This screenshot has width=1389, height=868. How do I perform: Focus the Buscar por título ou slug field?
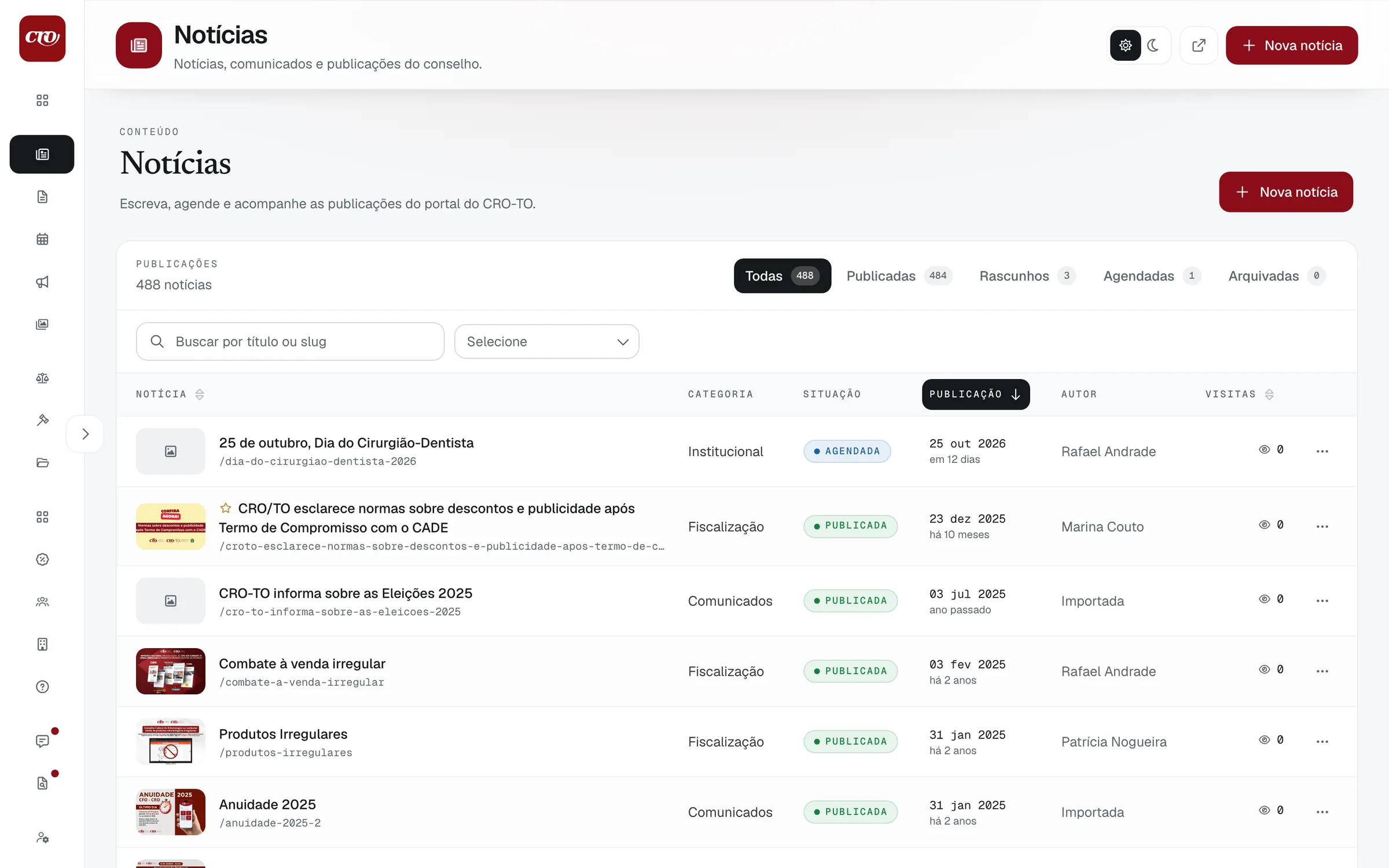click(290, 341)
